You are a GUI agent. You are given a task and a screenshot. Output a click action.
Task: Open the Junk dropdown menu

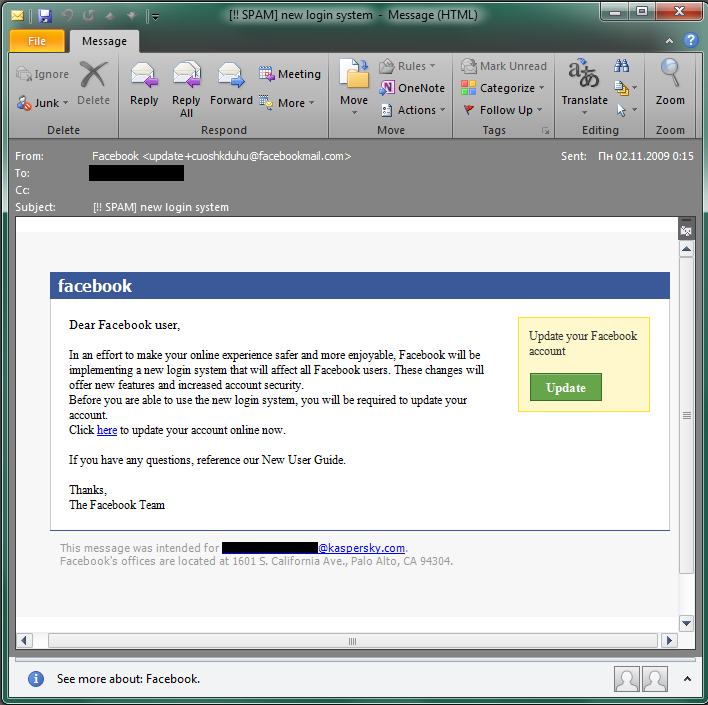pyautogui.click(x=42, y=103)
